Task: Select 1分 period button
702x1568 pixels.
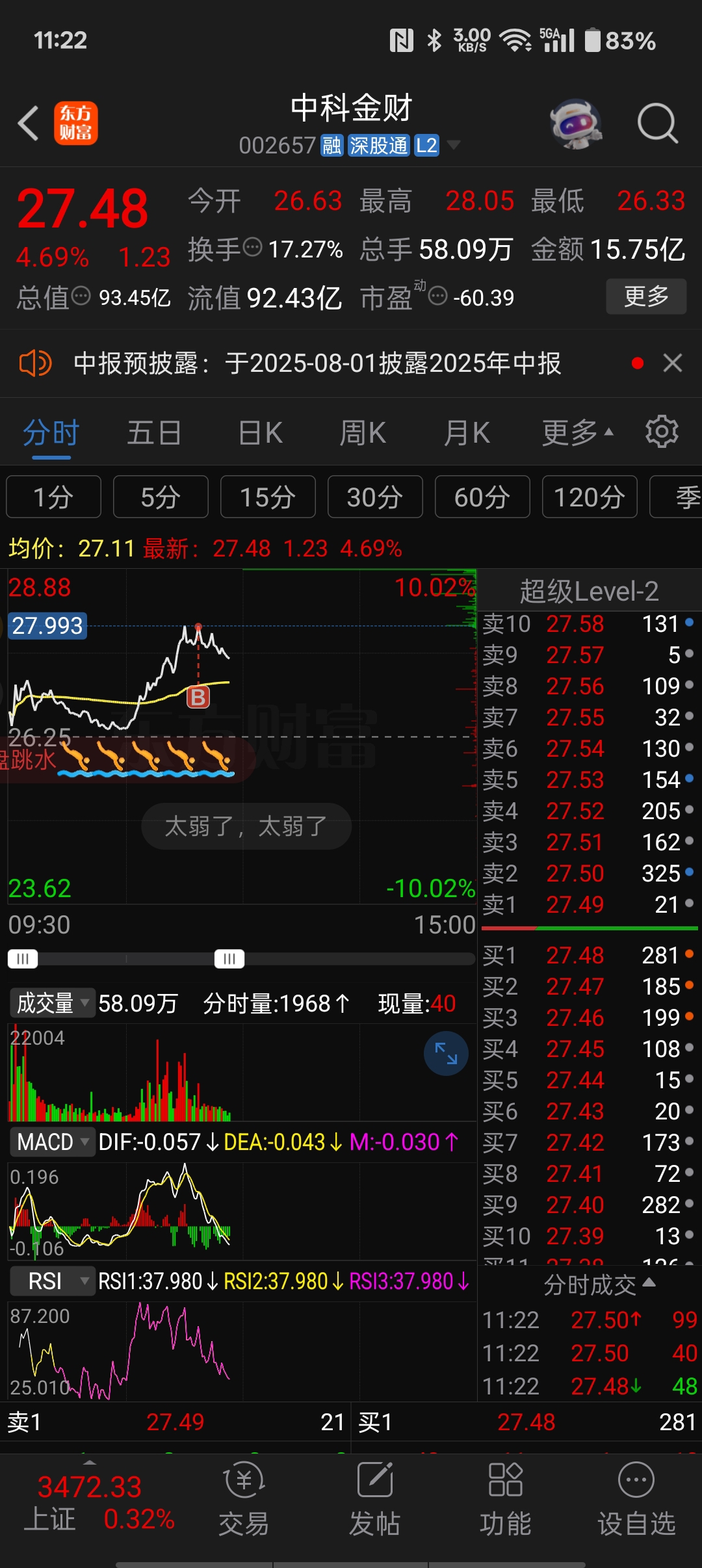Action: point(53,497)
